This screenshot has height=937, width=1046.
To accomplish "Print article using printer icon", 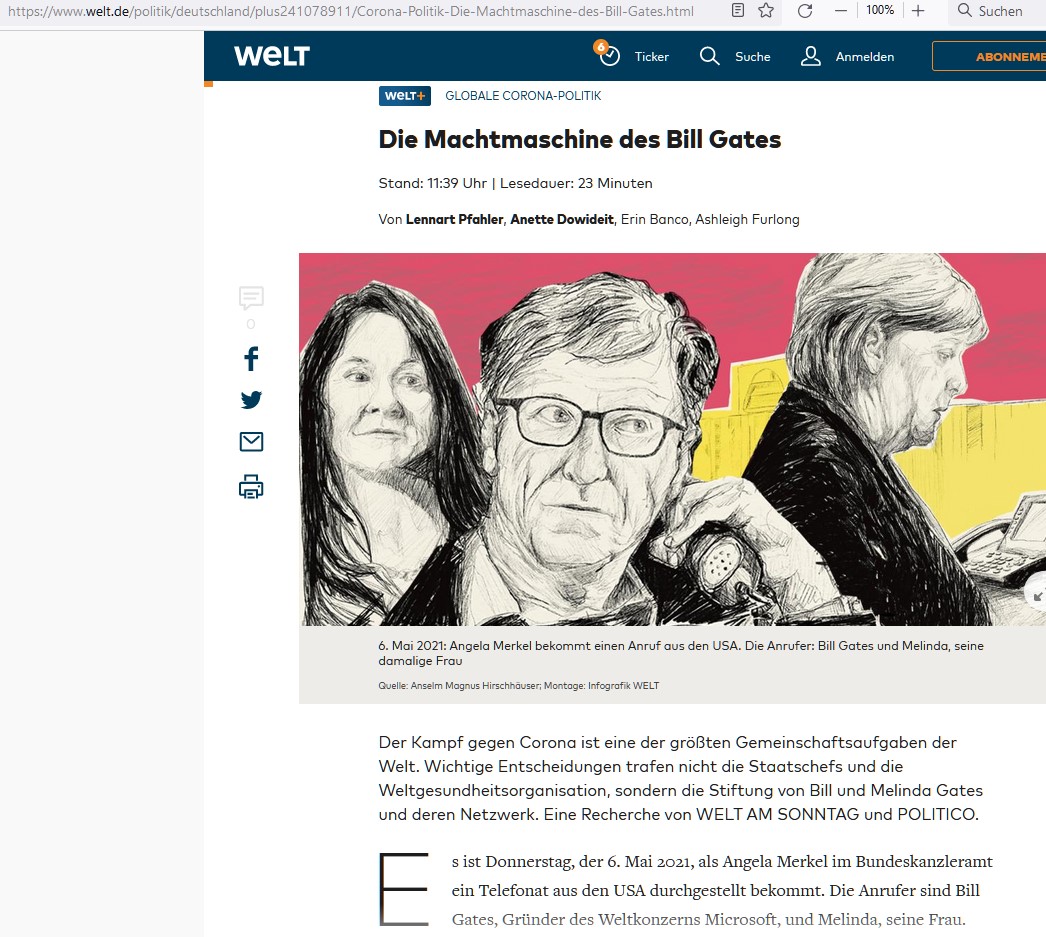I will [251, 487].
